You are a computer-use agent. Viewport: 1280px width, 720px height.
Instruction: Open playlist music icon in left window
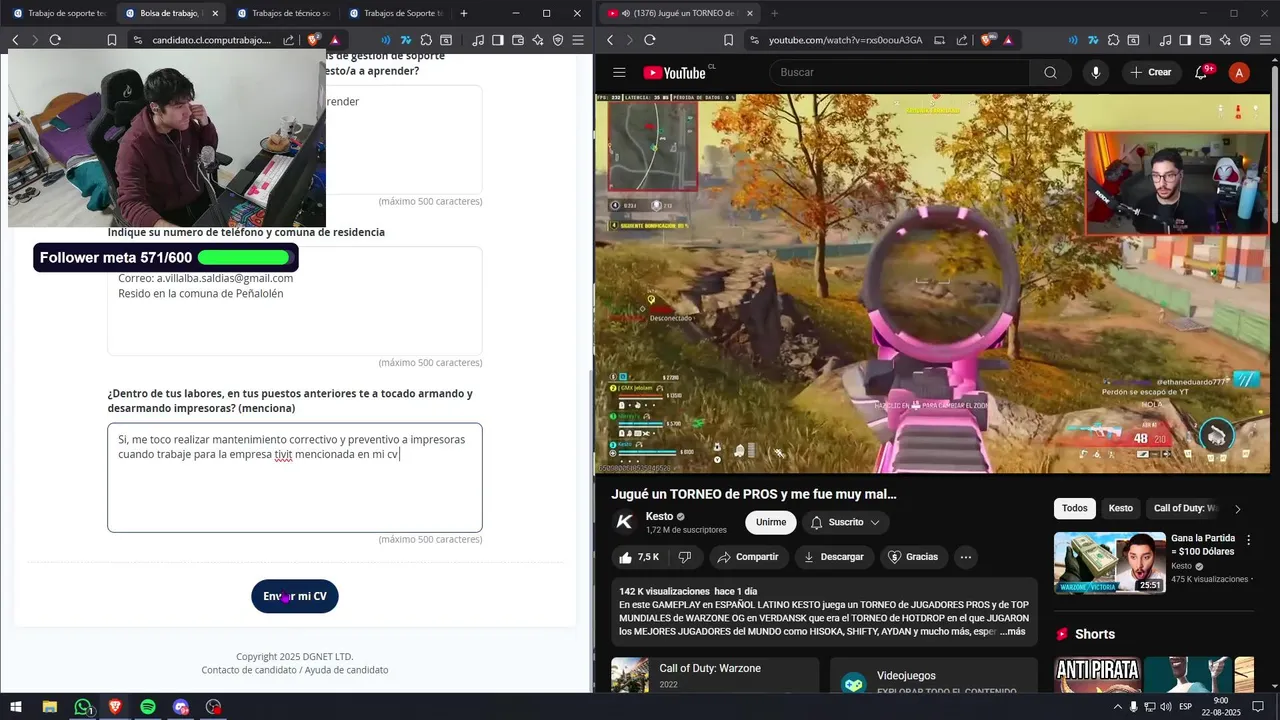pyautogui.click(x=477, y=40)
